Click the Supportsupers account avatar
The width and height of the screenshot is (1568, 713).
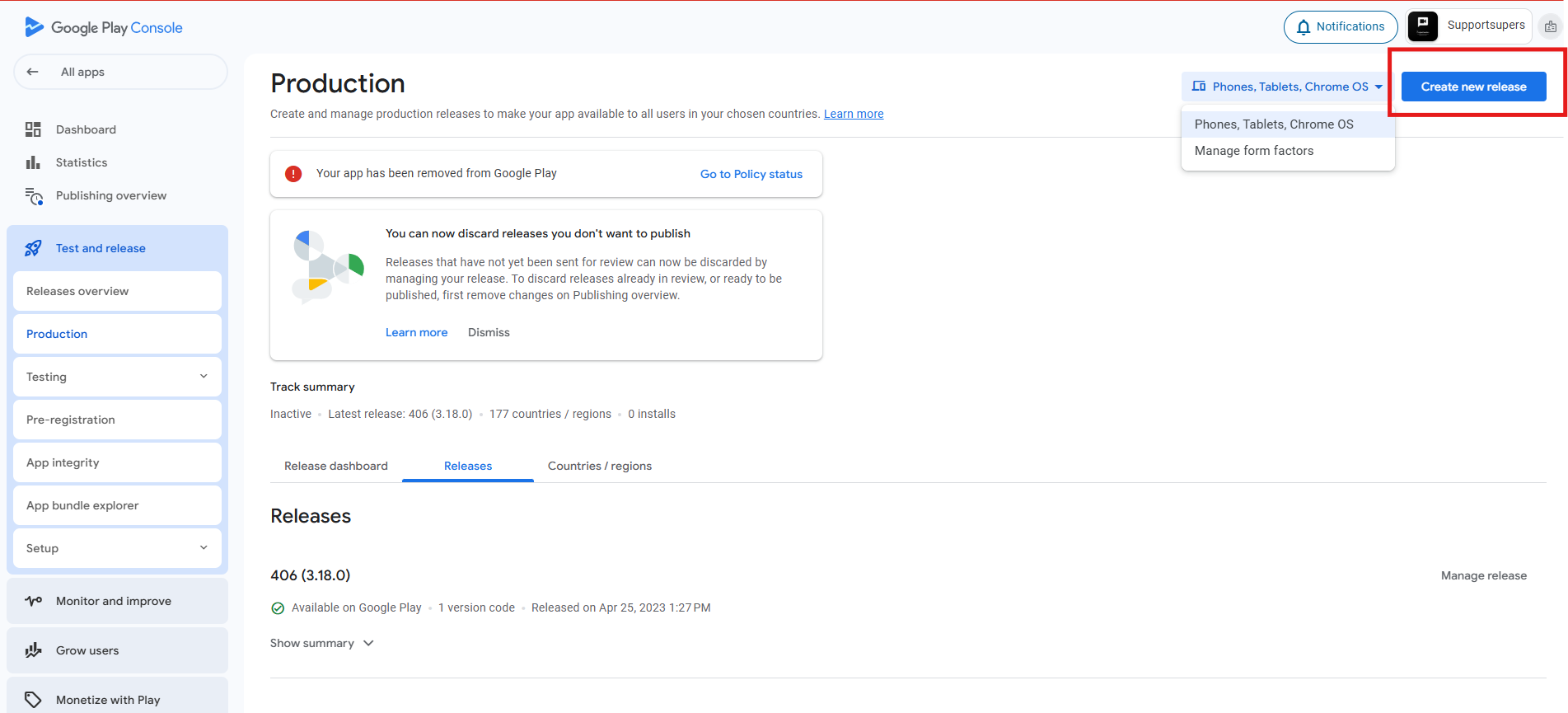[x=1423, y=26]
